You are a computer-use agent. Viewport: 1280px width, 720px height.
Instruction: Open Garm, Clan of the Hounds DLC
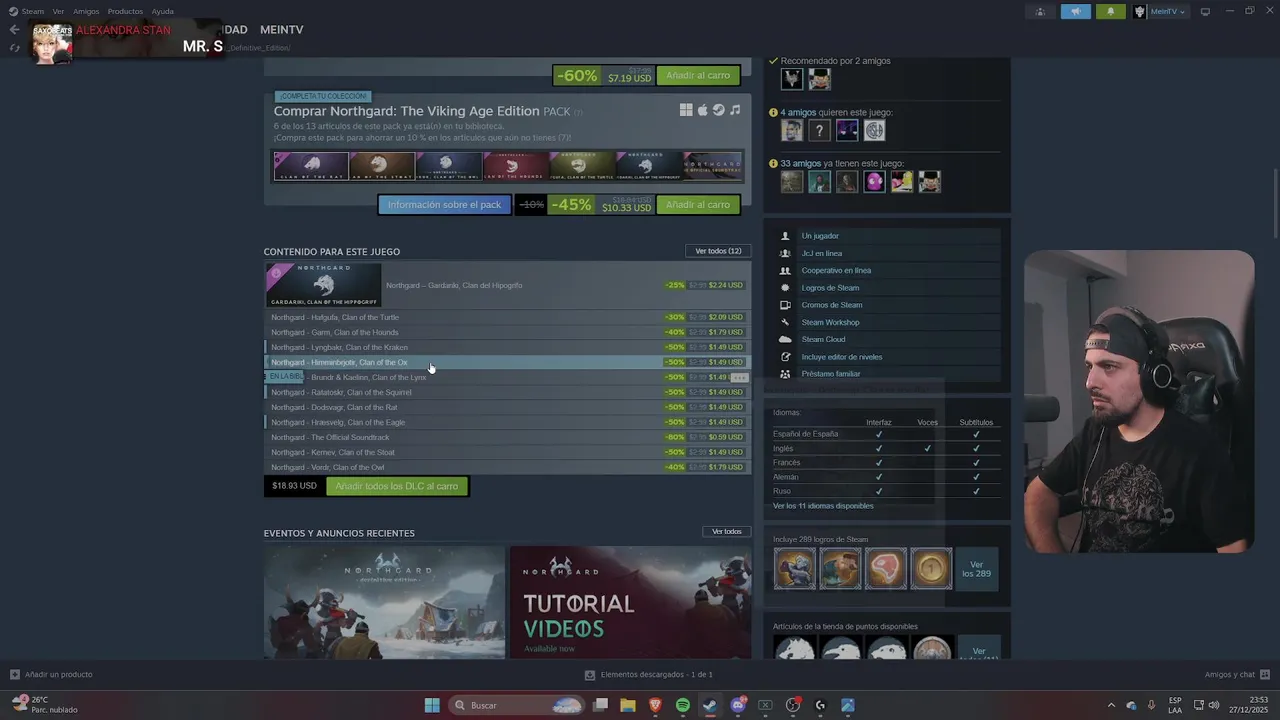507,332
